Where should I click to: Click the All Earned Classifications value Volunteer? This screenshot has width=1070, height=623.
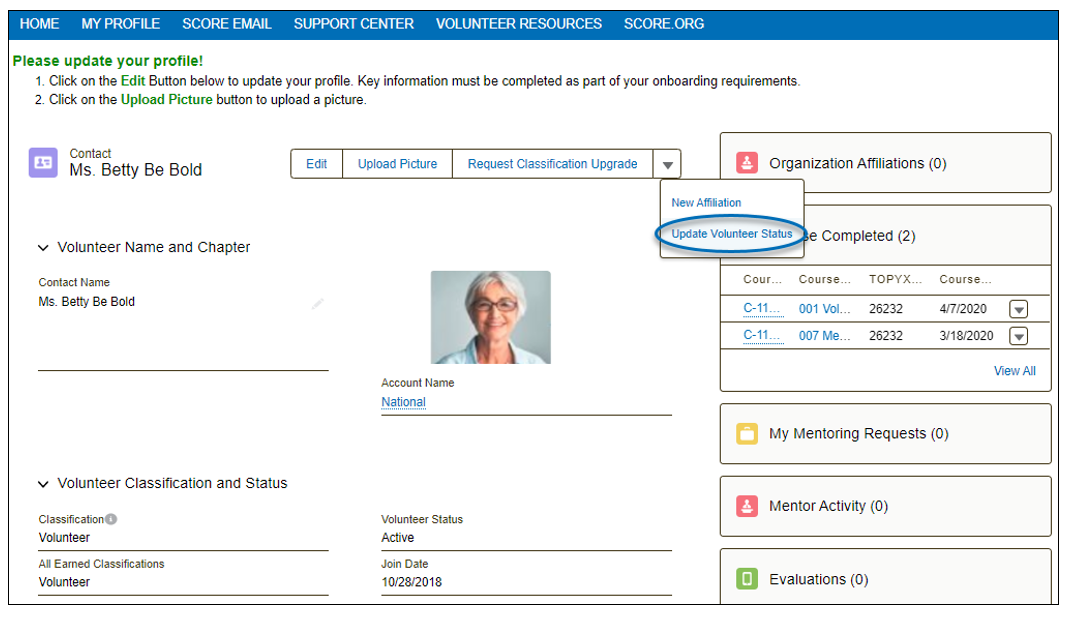[64, 583]
